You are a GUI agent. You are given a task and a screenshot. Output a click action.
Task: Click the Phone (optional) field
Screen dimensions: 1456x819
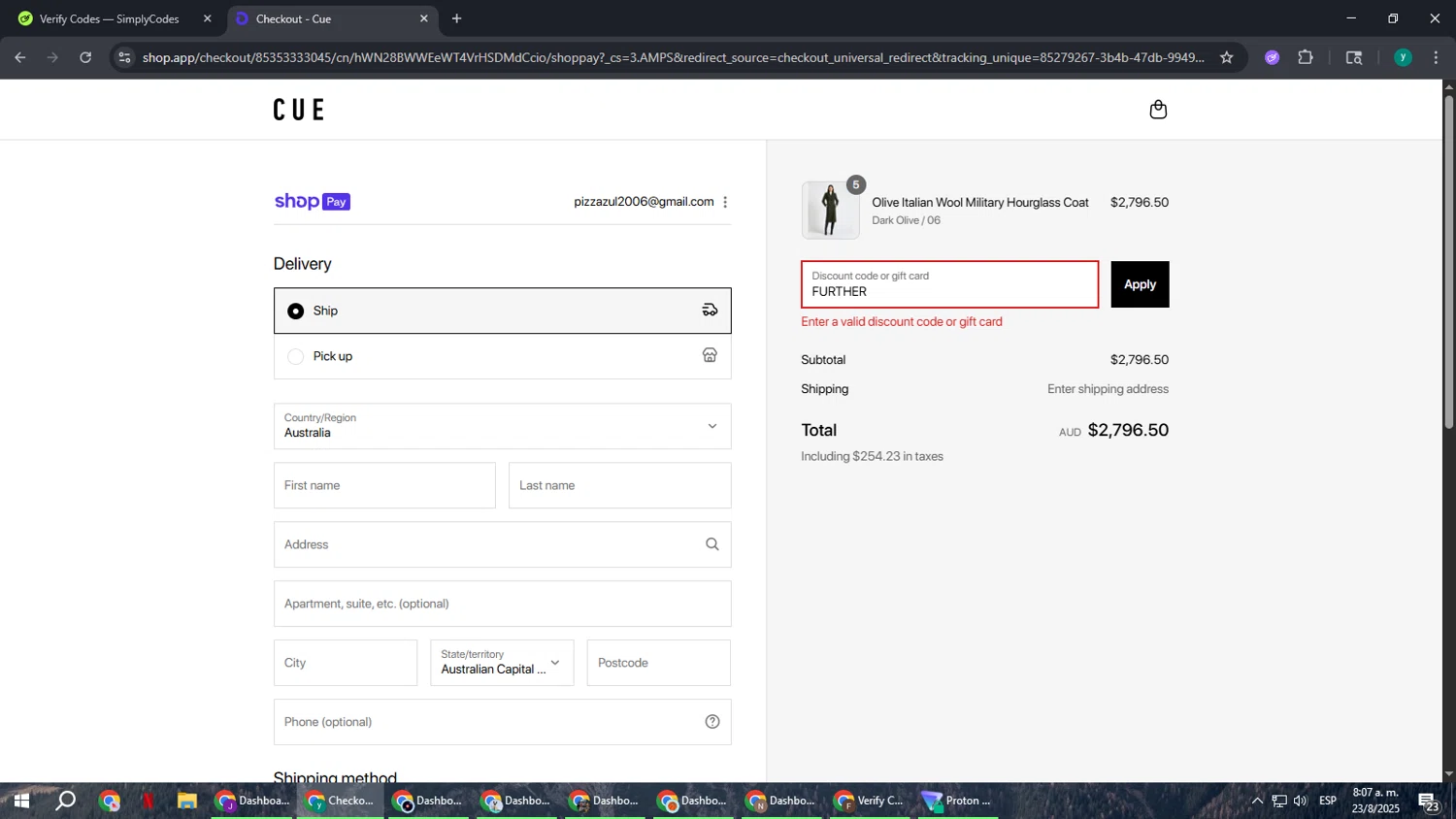503,722
